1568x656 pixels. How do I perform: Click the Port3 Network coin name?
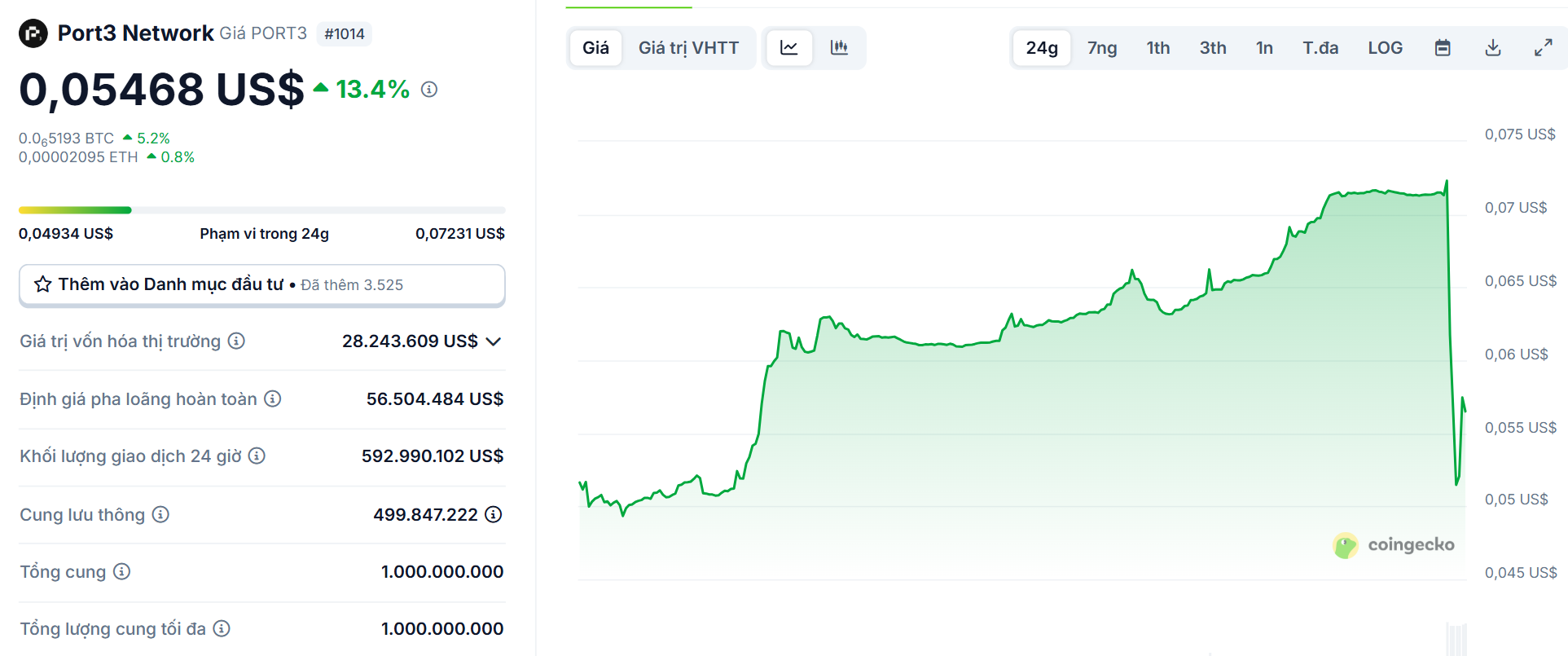(x=136, y=33)
